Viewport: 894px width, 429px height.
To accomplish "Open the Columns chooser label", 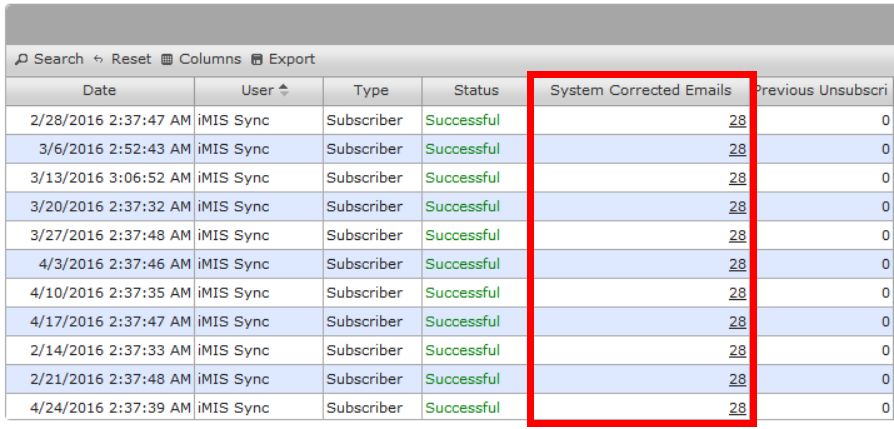I will (210, 59).
